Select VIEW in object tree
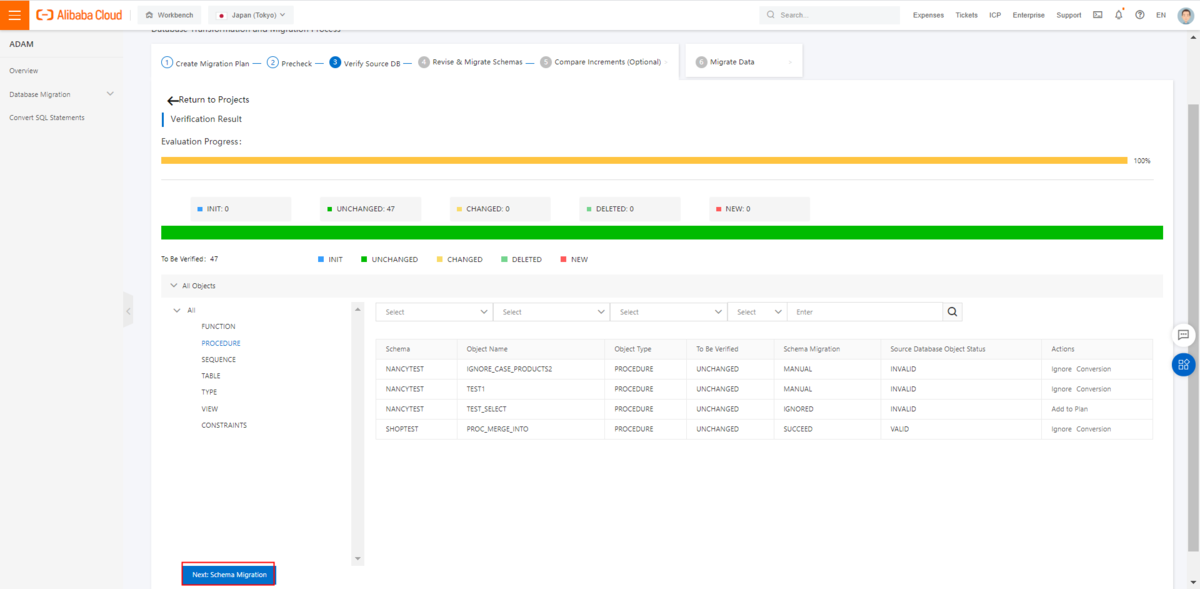 pos(210,409)
